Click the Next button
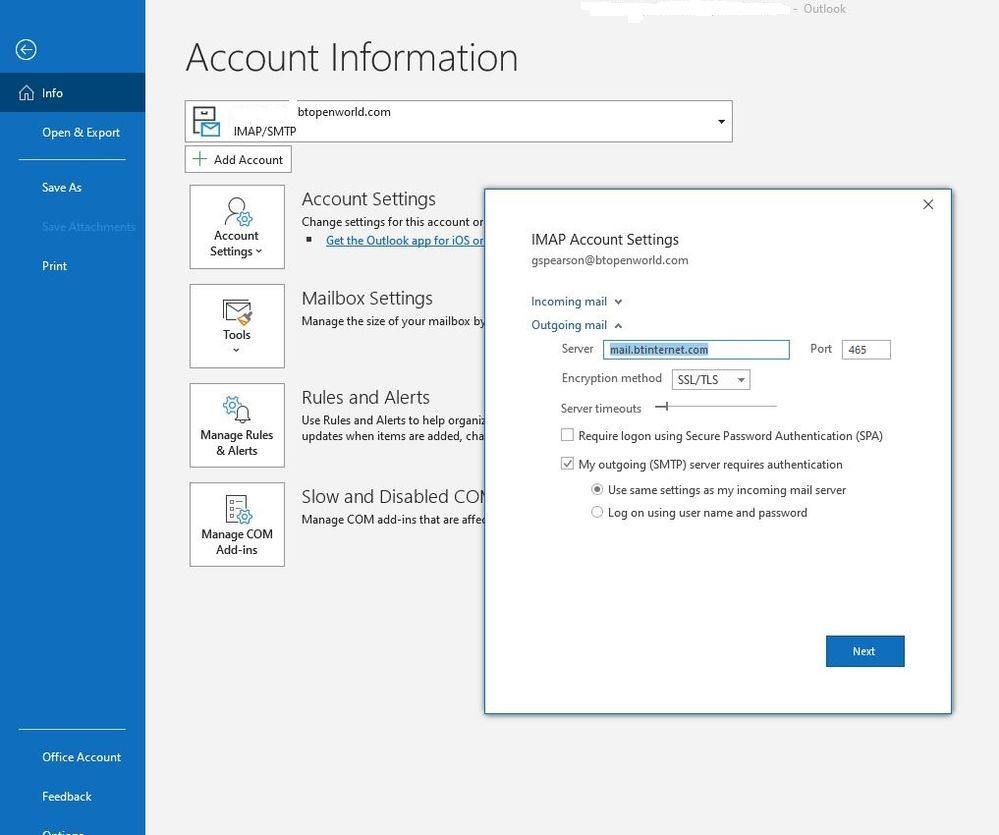999x835 pixels. point(865,651)
